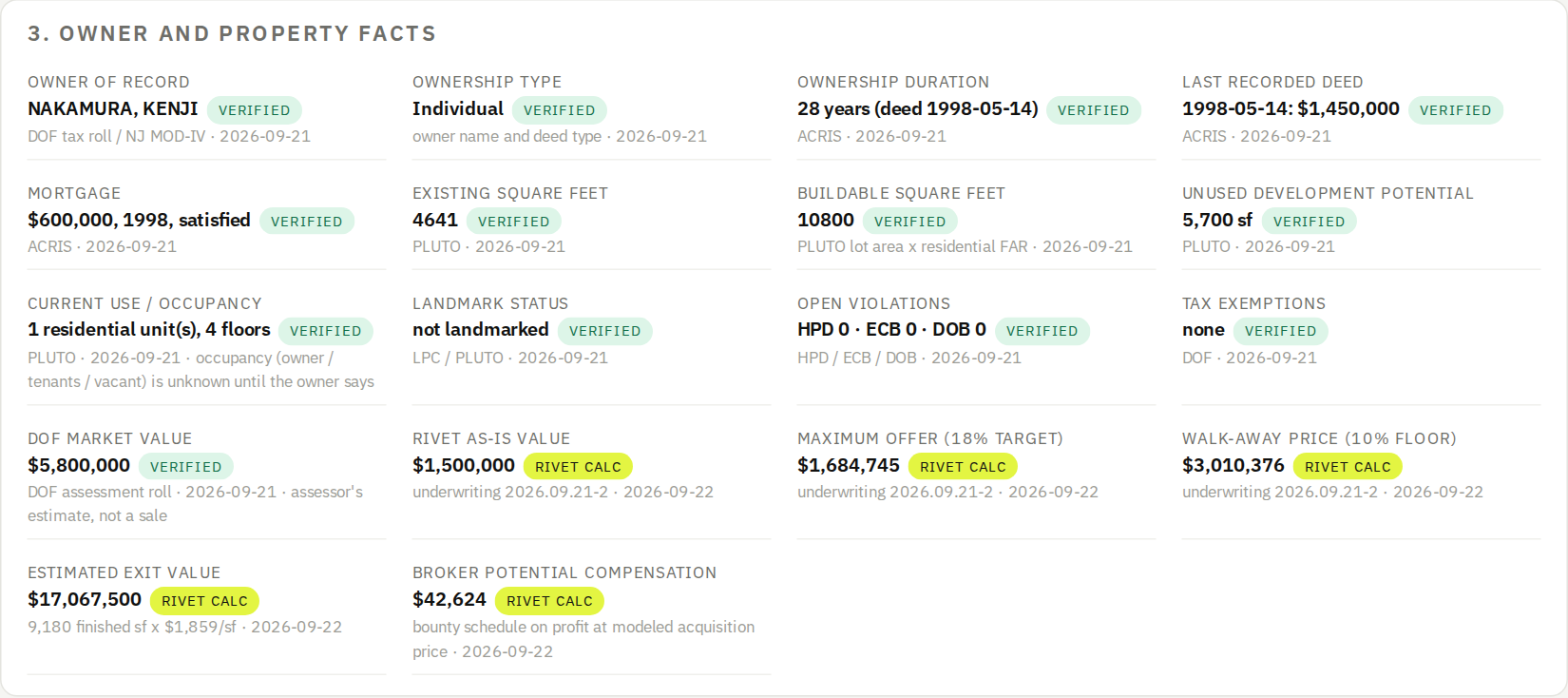Click VERIFIED badge beside 28 years ownership duration
Viewport: 1568px width, 698px height.
click(x=1094, y=110)
